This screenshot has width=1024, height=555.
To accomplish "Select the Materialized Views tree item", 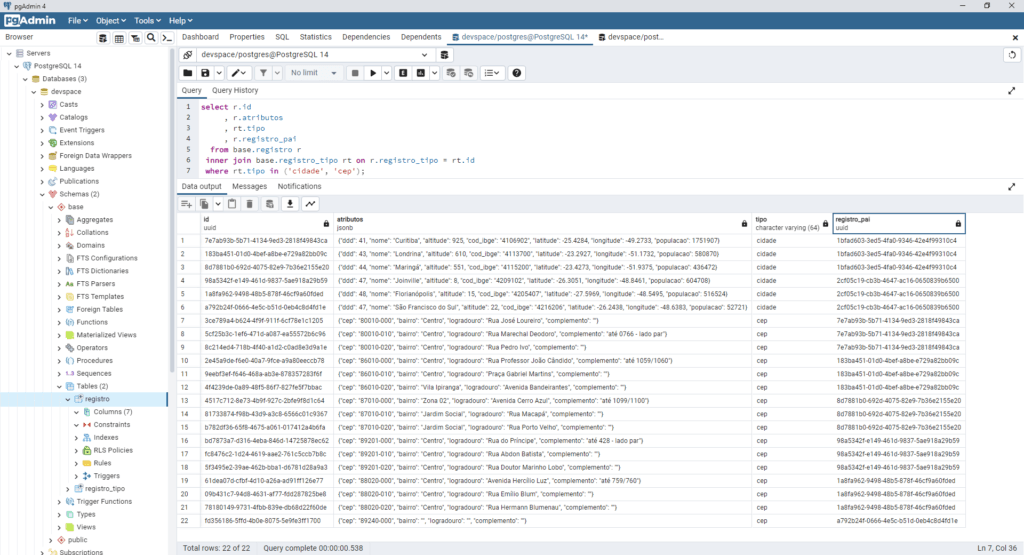I will click(106, 335).
